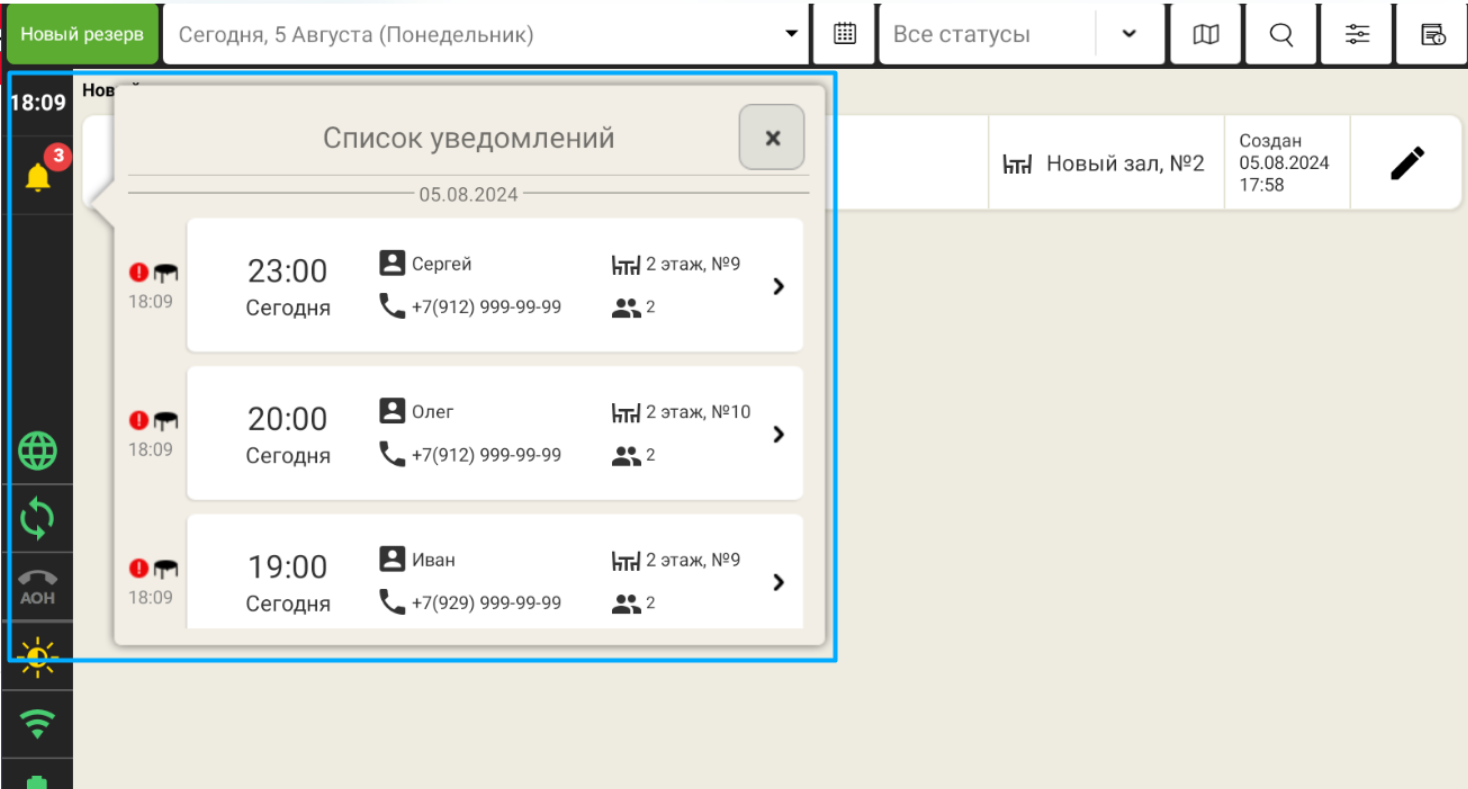
Task: Close the notifications list panel
Action: point(771,138)
